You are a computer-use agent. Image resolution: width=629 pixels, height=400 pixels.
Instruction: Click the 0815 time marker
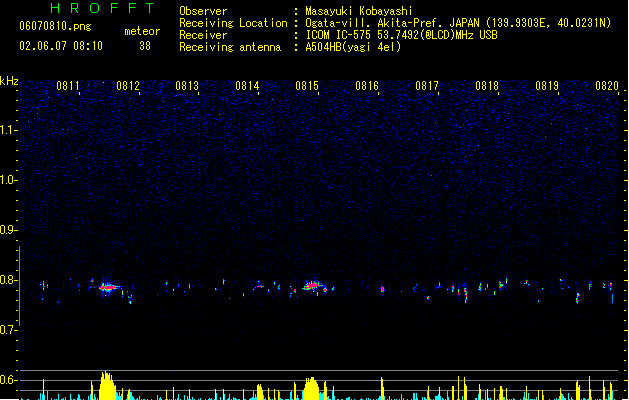[x=307, y=86]
